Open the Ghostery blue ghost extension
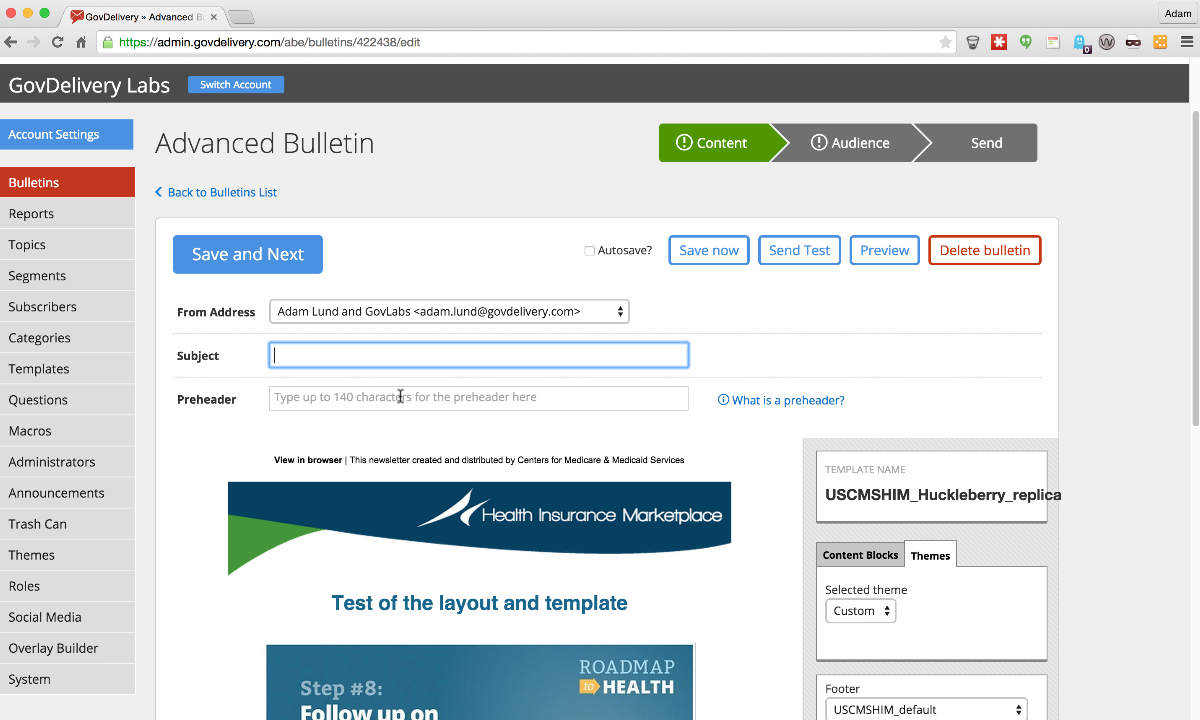Screen dimensions: 1200x720 1080,43
